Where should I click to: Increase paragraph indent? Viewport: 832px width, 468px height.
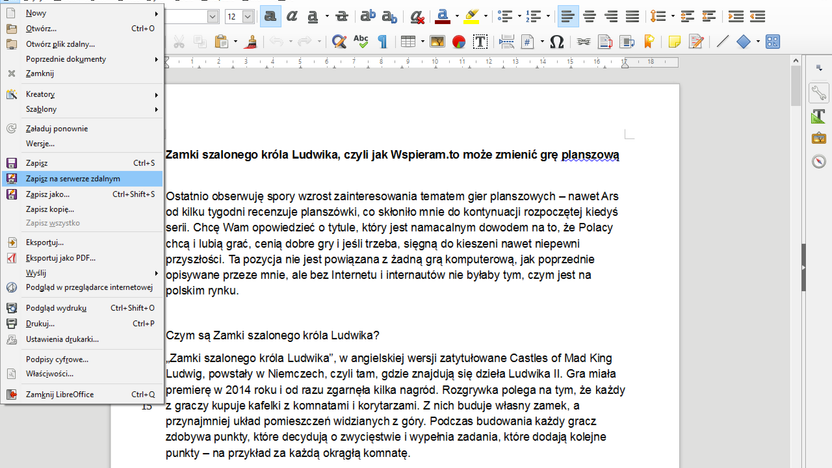pos(736,16)
